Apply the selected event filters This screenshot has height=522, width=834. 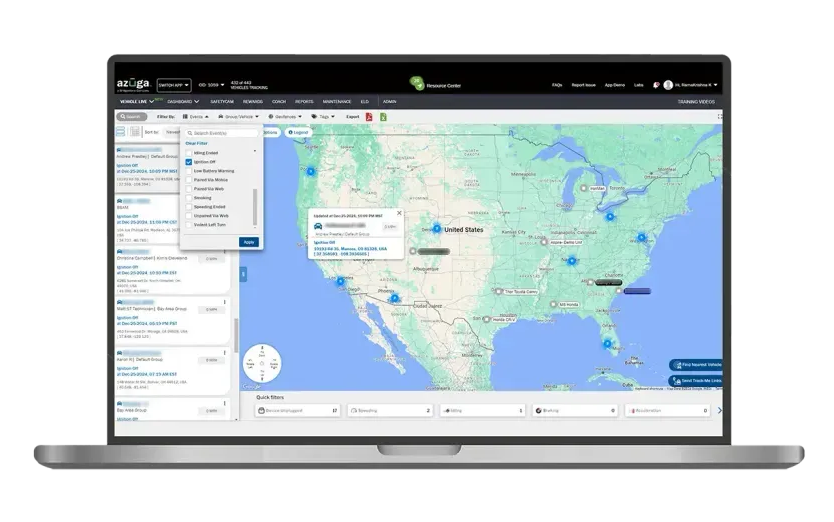(x=248, y=242)
